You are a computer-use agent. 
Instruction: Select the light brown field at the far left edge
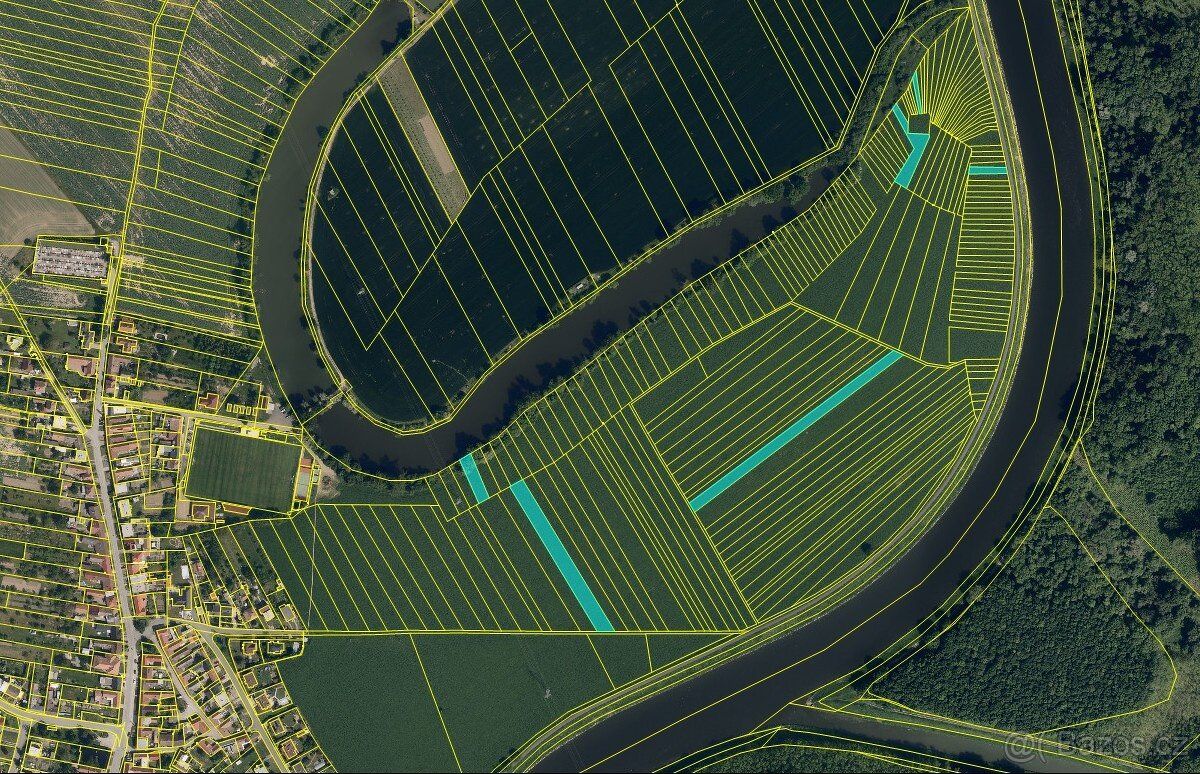[x=35, y=195]
